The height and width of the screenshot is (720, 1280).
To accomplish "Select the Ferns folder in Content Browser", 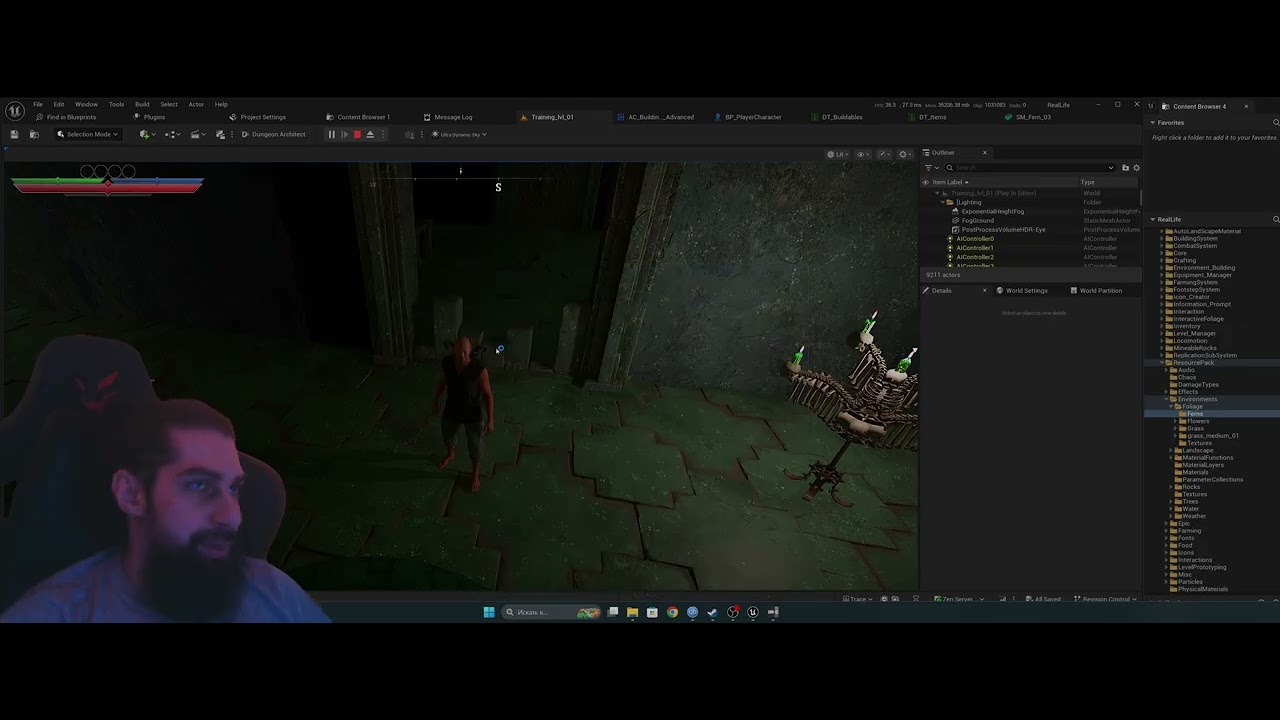I will pyautogui.click(x=1195, y=414).
